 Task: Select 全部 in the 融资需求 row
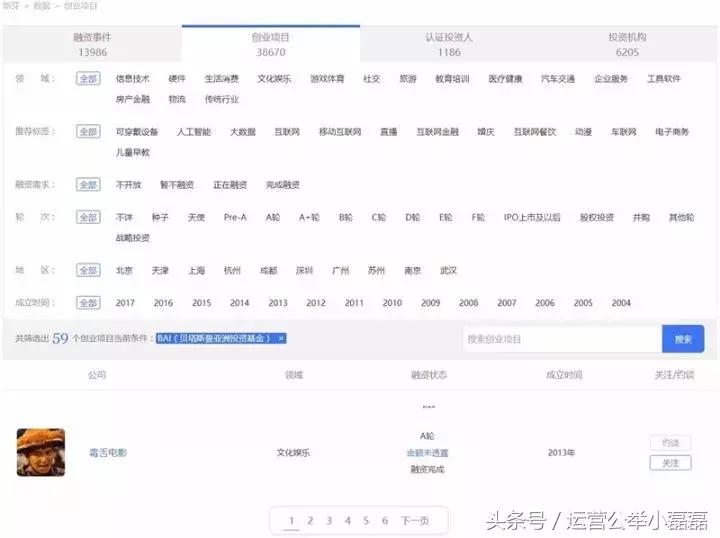click(88, 185)
